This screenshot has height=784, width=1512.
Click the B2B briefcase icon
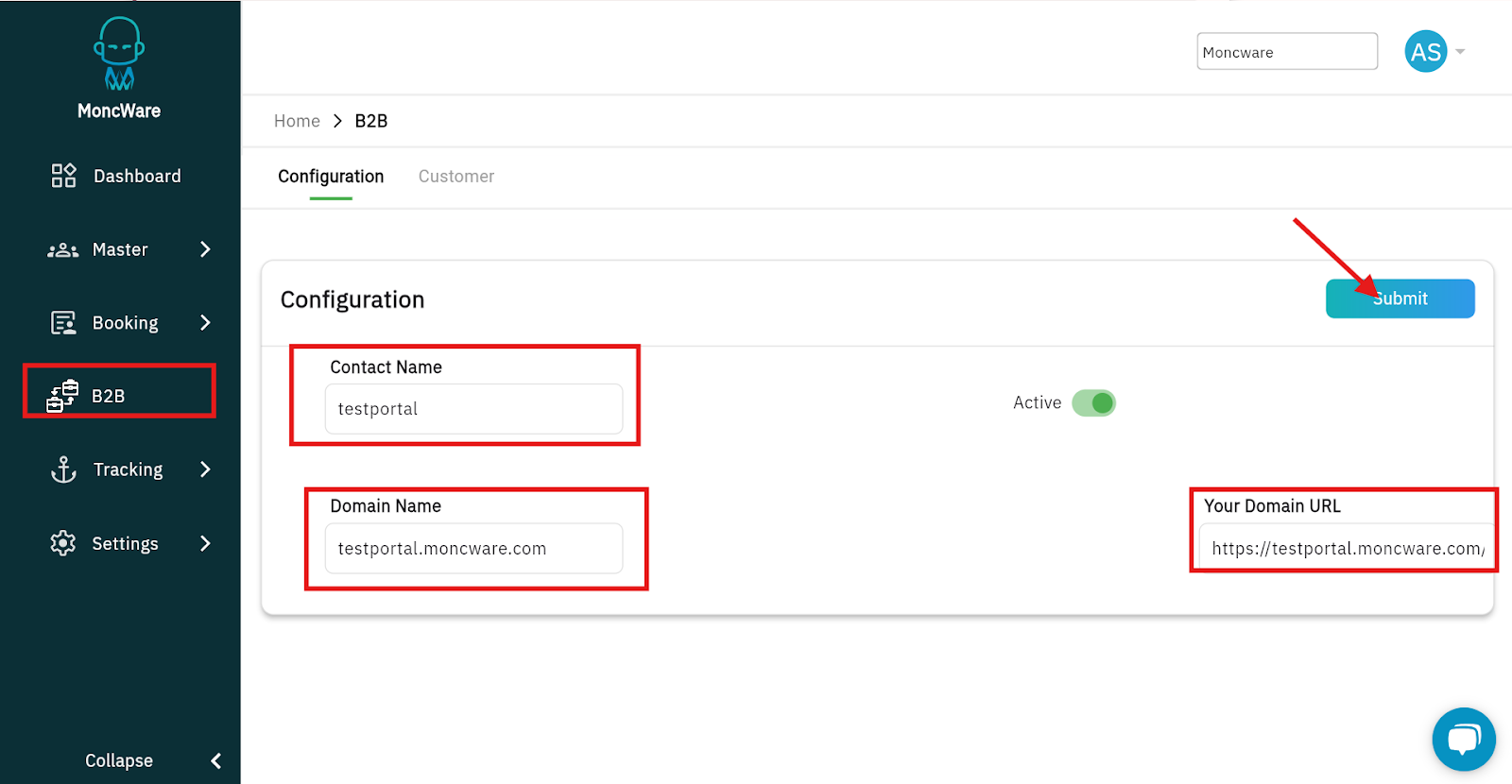point(62,396)
